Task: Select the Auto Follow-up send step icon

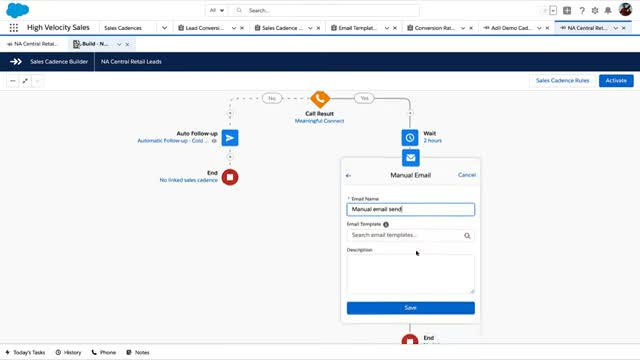Action: tap(230, 138)
